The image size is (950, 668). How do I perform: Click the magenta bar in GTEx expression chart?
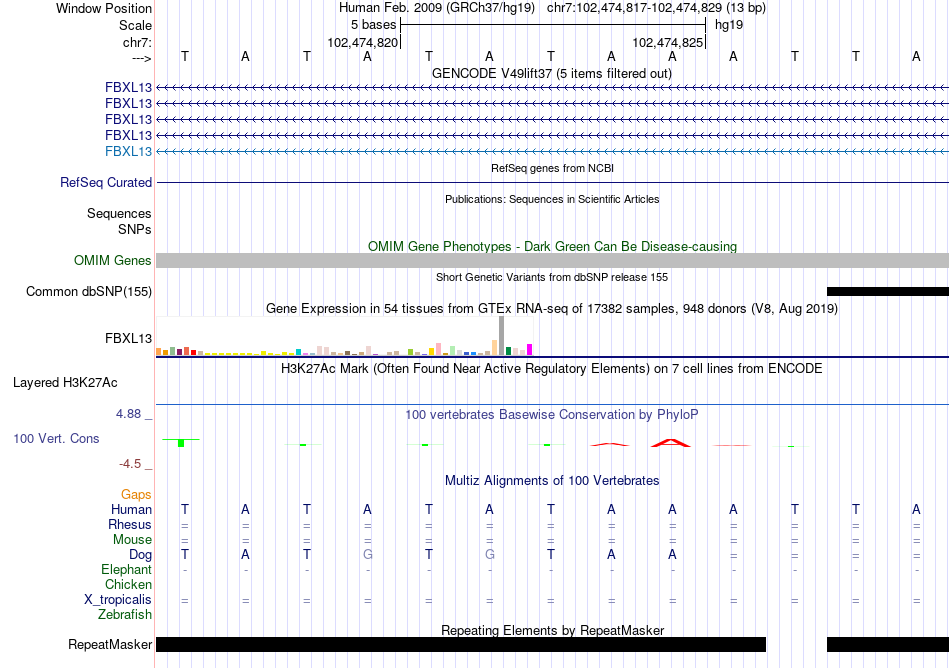(x=530, y=349)
